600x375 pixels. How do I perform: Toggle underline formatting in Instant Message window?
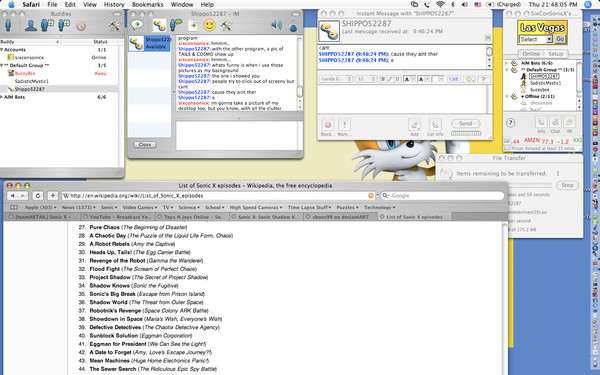tap(397, 79)
